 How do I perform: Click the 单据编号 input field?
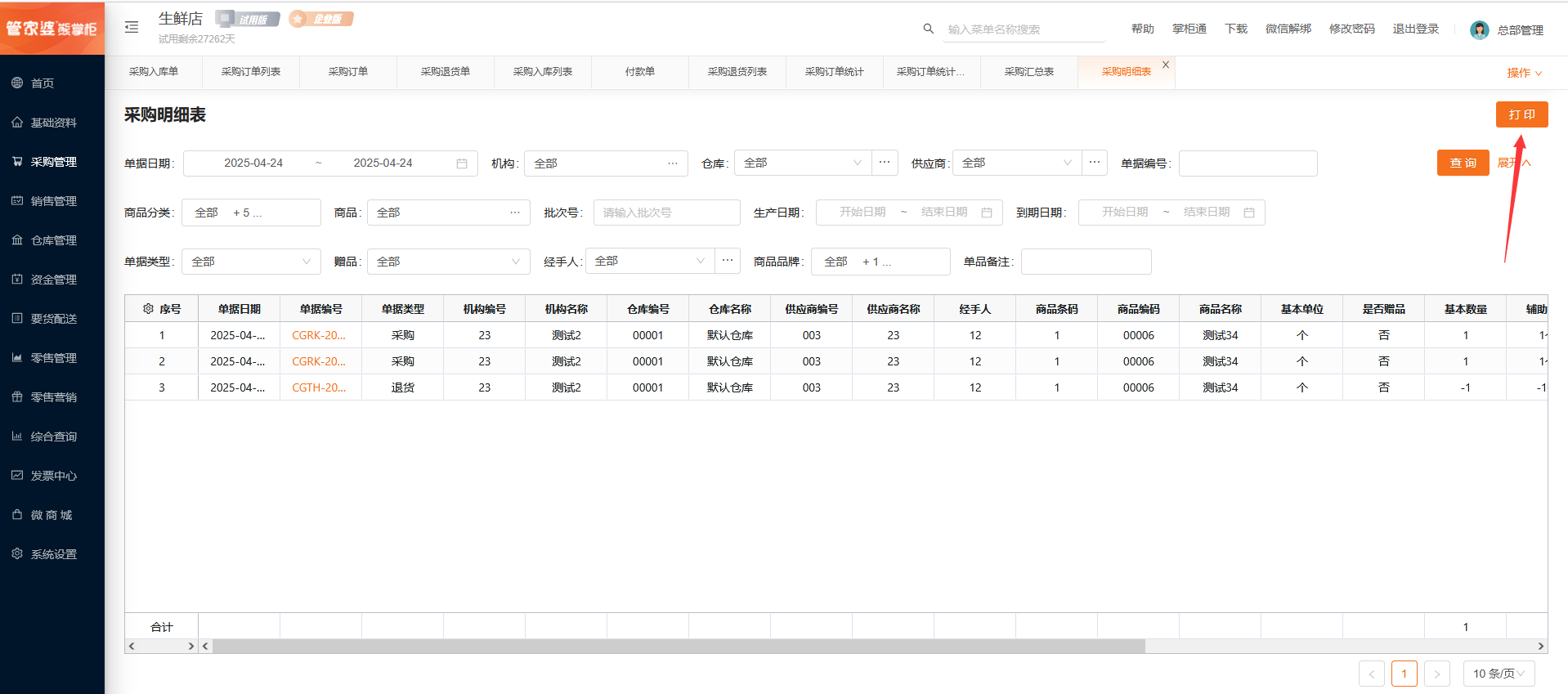pyautogui.click(x=1248, y=163)
